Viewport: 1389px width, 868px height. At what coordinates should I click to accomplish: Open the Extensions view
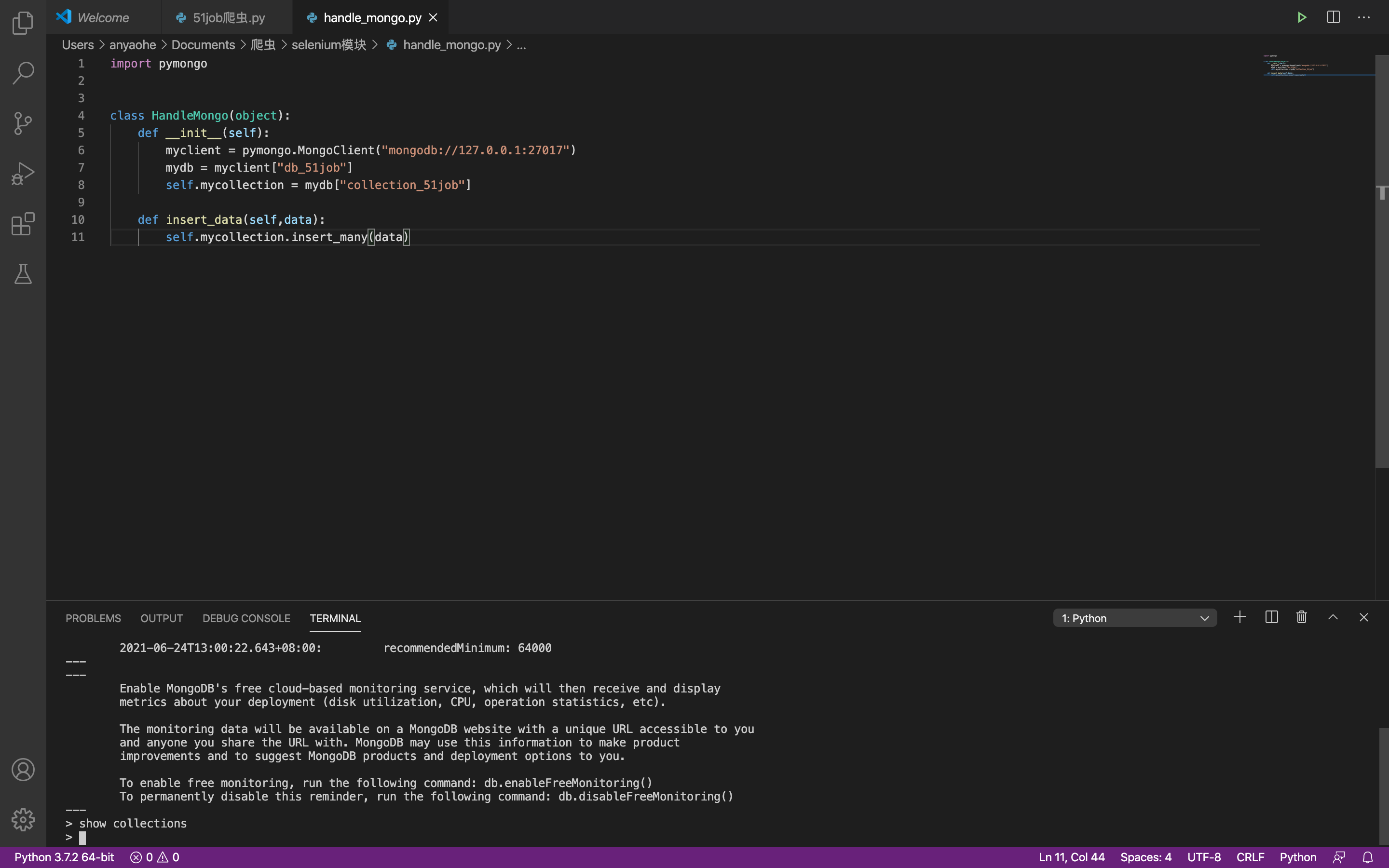pos(23,224)
